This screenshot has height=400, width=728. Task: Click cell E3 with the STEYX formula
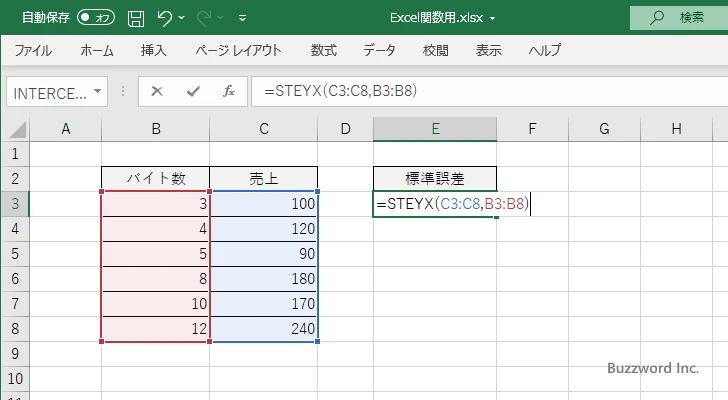pos(435,204)
